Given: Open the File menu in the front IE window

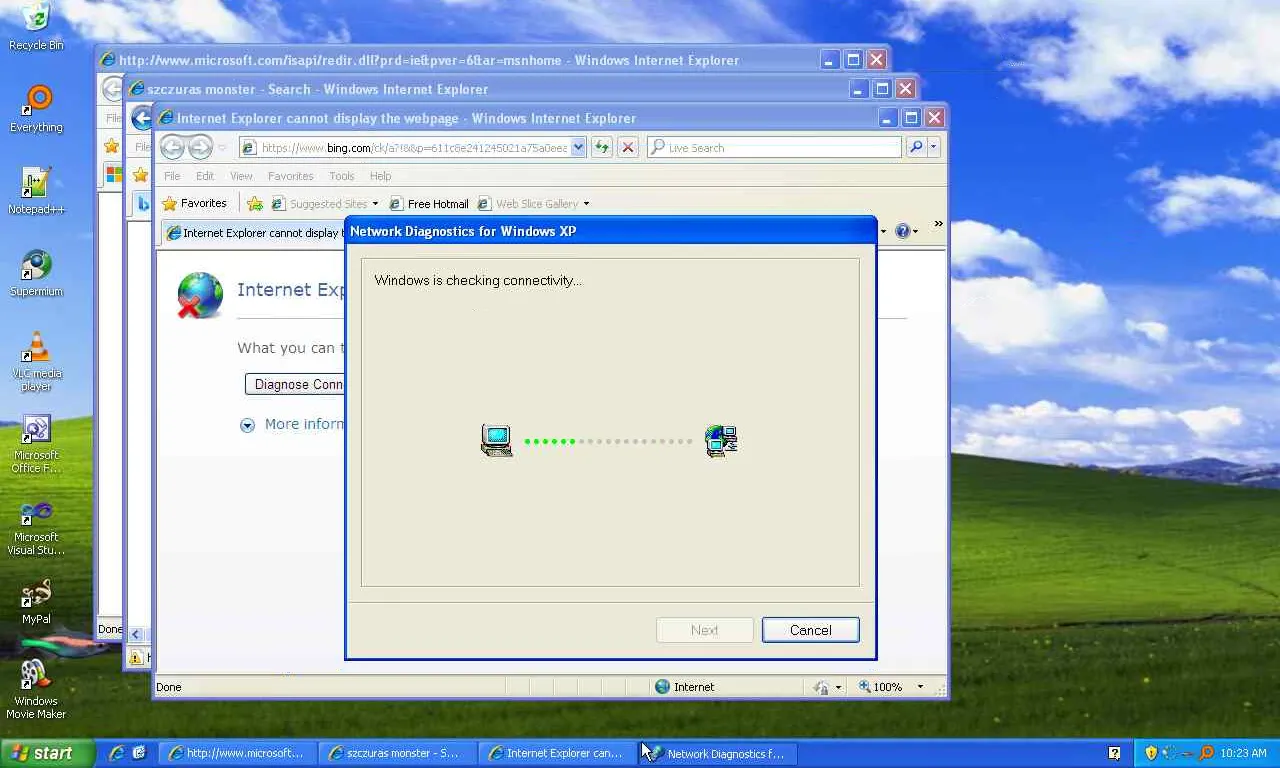Looking at the screenshot, I should pos(172,176).
